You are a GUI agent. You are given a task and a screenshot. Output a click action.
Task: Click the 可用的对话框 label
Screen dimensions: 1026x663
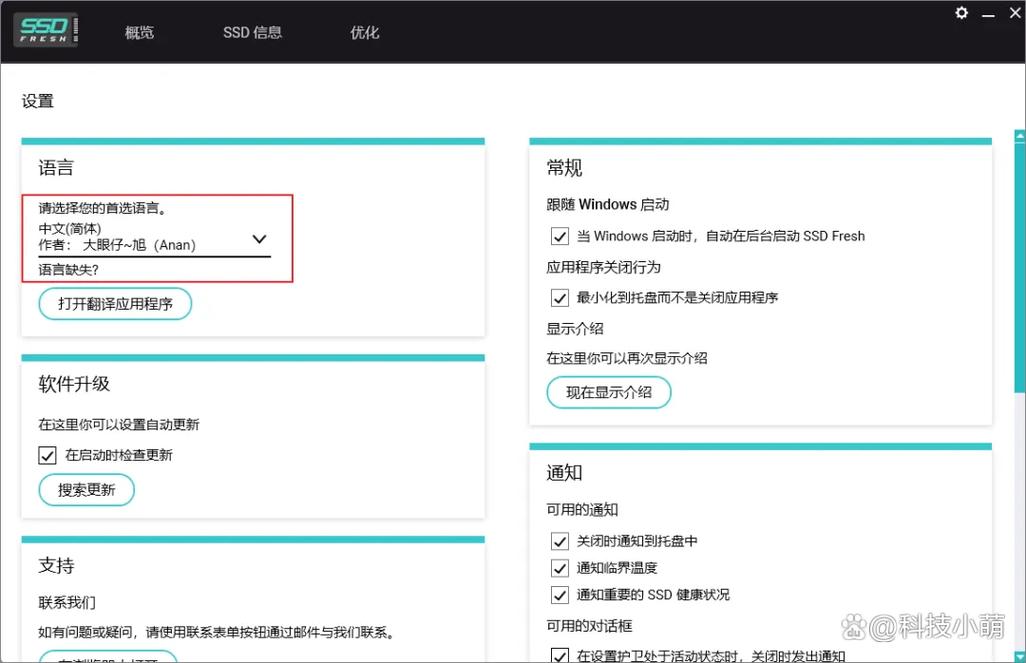click(x=589, y=626)
